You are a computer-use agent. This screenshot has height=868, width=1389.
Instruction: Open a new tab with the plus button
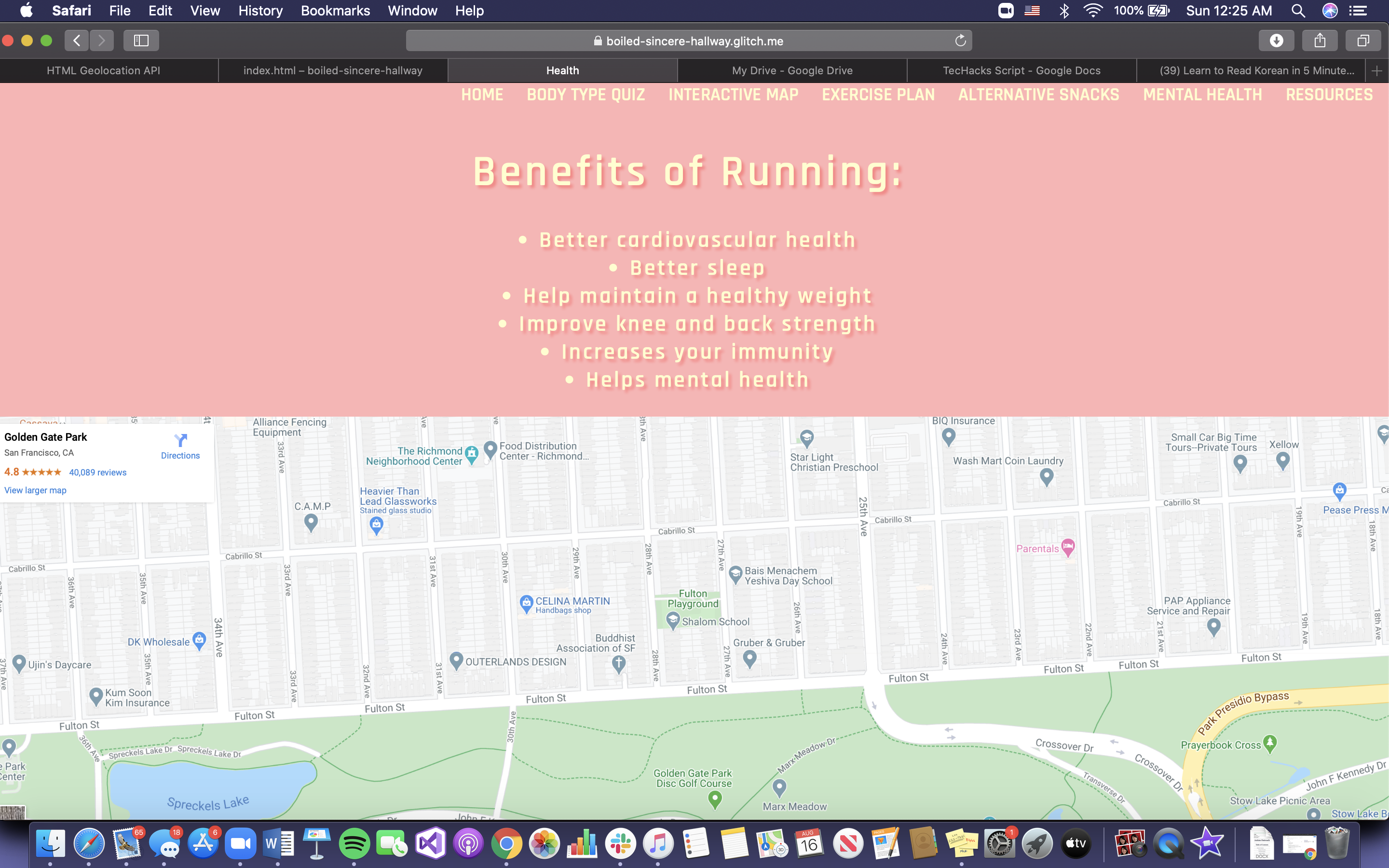[x=1376, y=70]
